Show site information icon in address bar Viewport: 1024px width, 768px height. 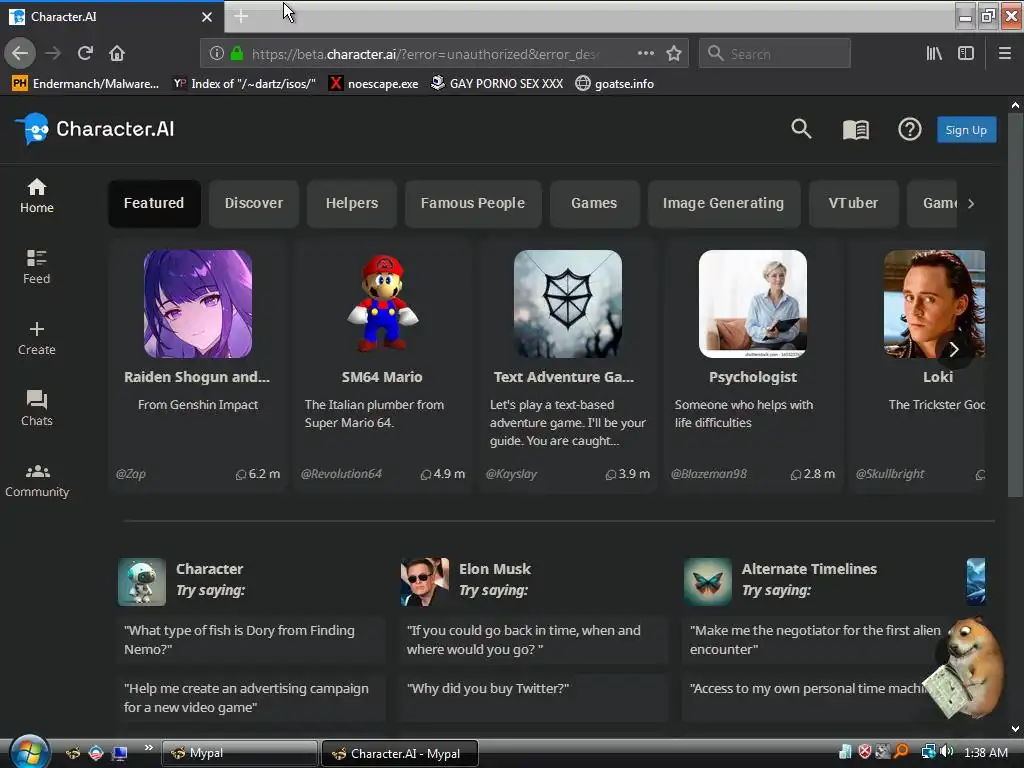(216, 54)
